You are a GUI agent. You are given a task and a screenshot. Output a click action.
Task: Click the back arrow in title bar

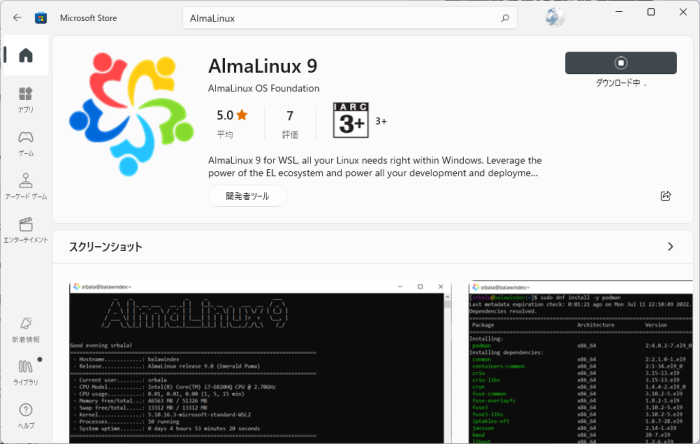click(16, 18)
